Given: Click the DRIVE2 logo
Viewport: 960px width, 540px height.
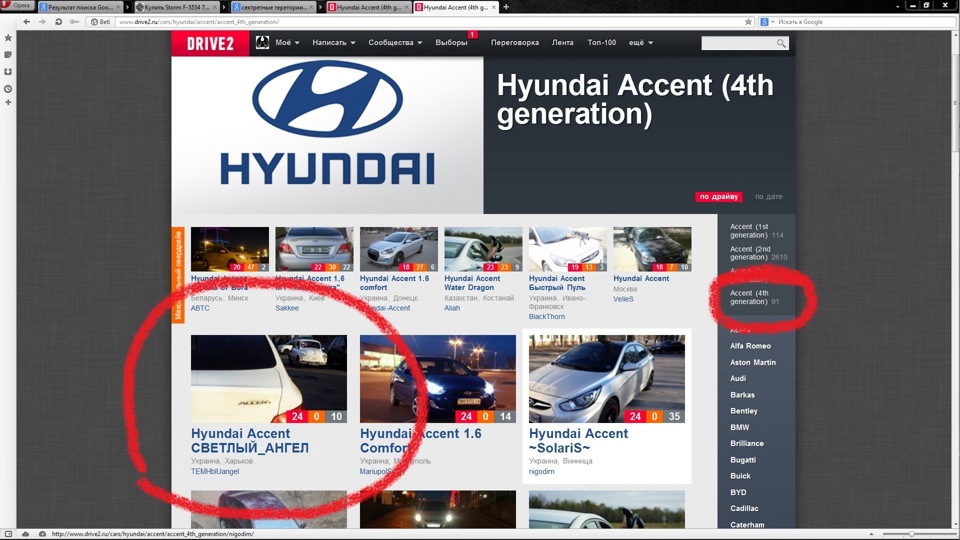Looking at the screenshot, I should (x=210, y=43).
